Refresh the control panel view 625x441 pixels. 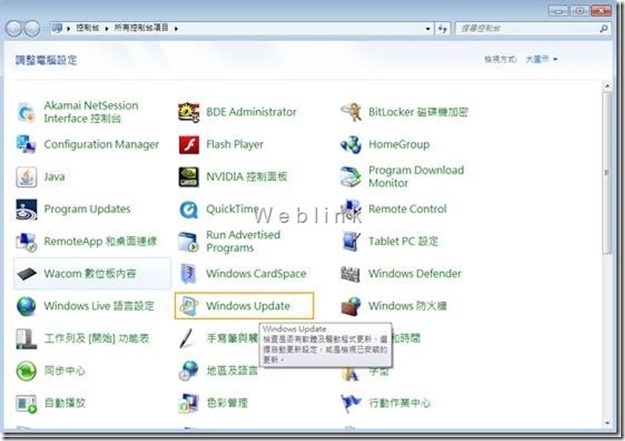click(x=442, y=28)
